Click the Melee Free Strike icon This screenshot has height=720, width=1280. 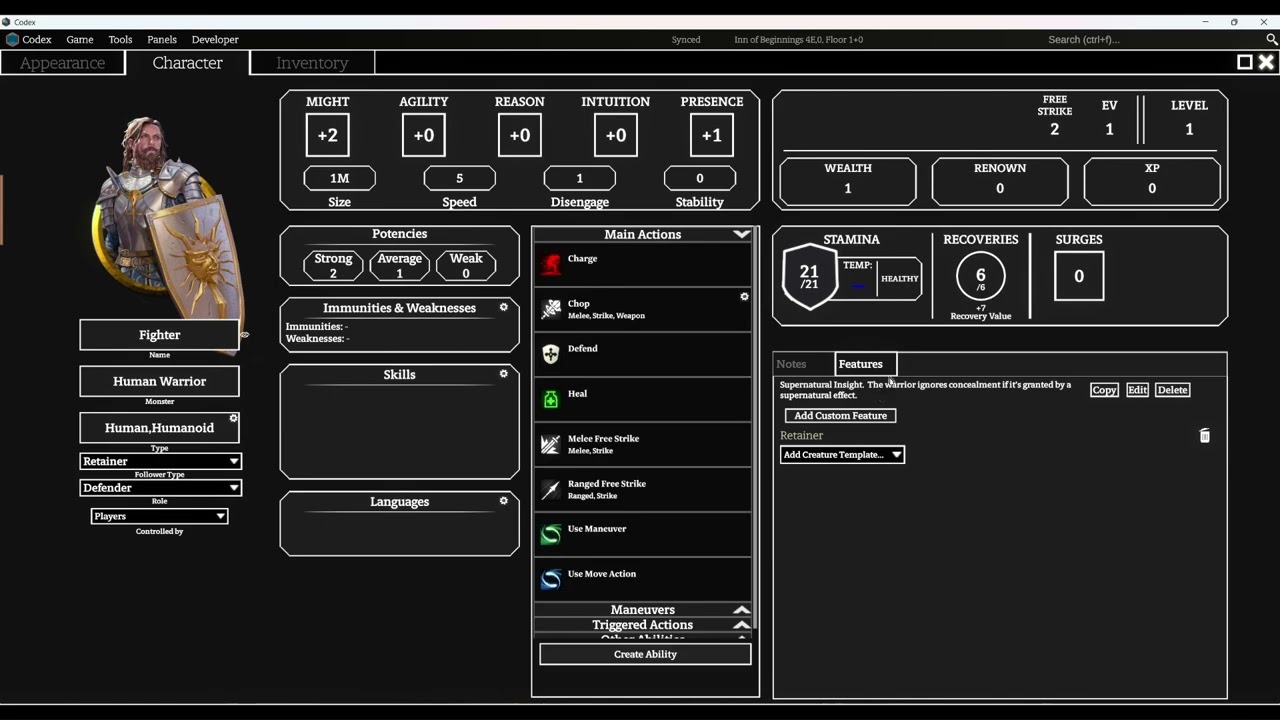point(551,444)
